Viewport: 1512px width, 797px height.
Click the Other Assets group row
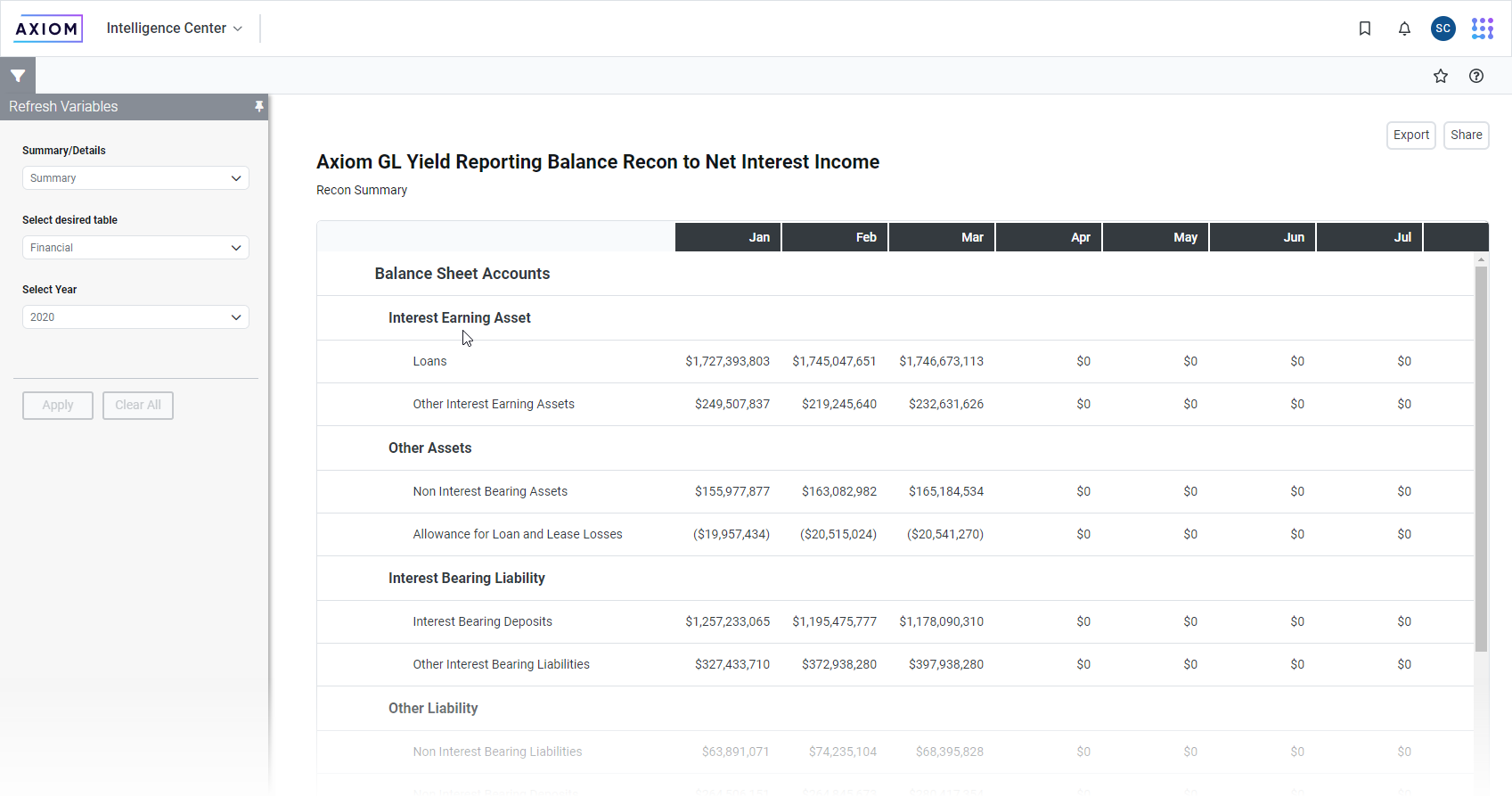tap(895, 448)
